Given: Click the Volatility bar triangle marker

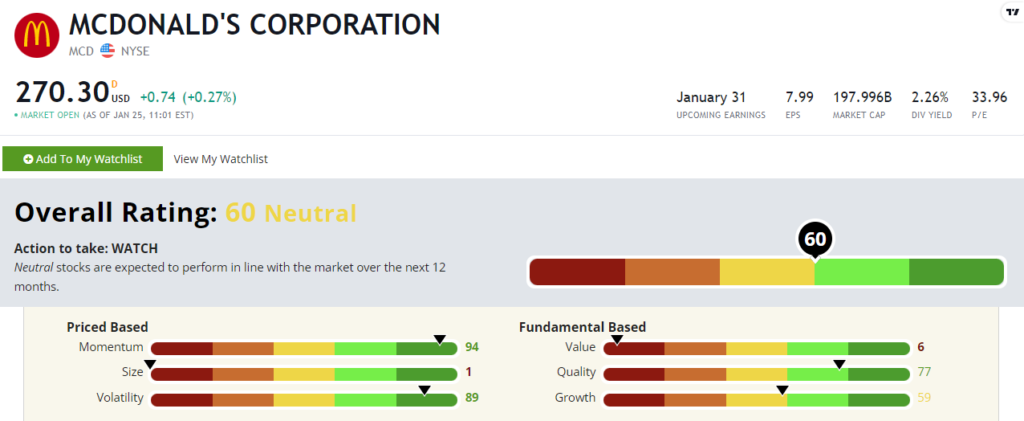Looking at the screenshot, I should pyautogui.click(x=424, y=390).
